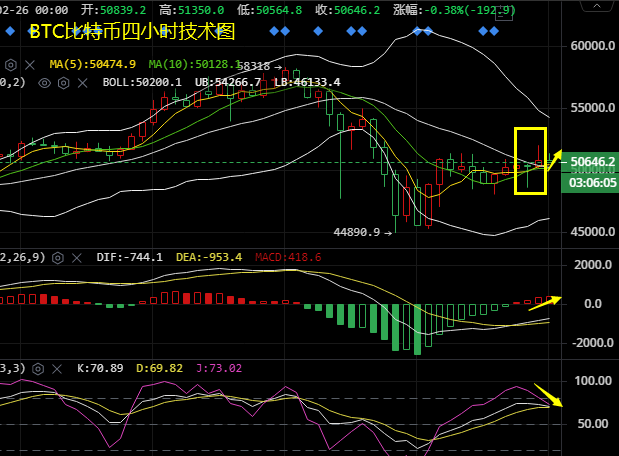Screen dimensions: 619x456
Task: Hide the BOLL indicator via eye icon
Action: click(45, 82)
